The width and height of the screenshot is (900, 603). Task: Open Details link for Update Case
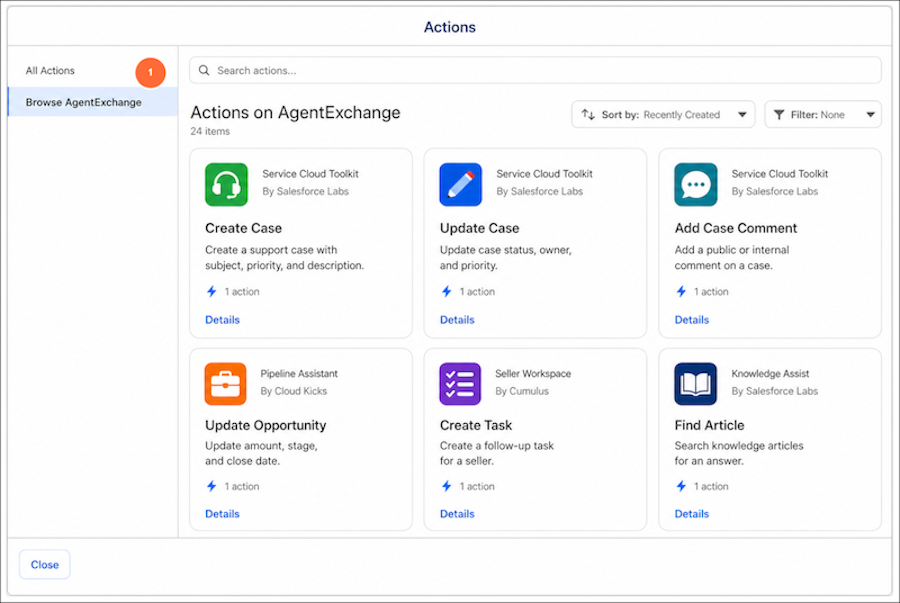(x=457, y=320)
